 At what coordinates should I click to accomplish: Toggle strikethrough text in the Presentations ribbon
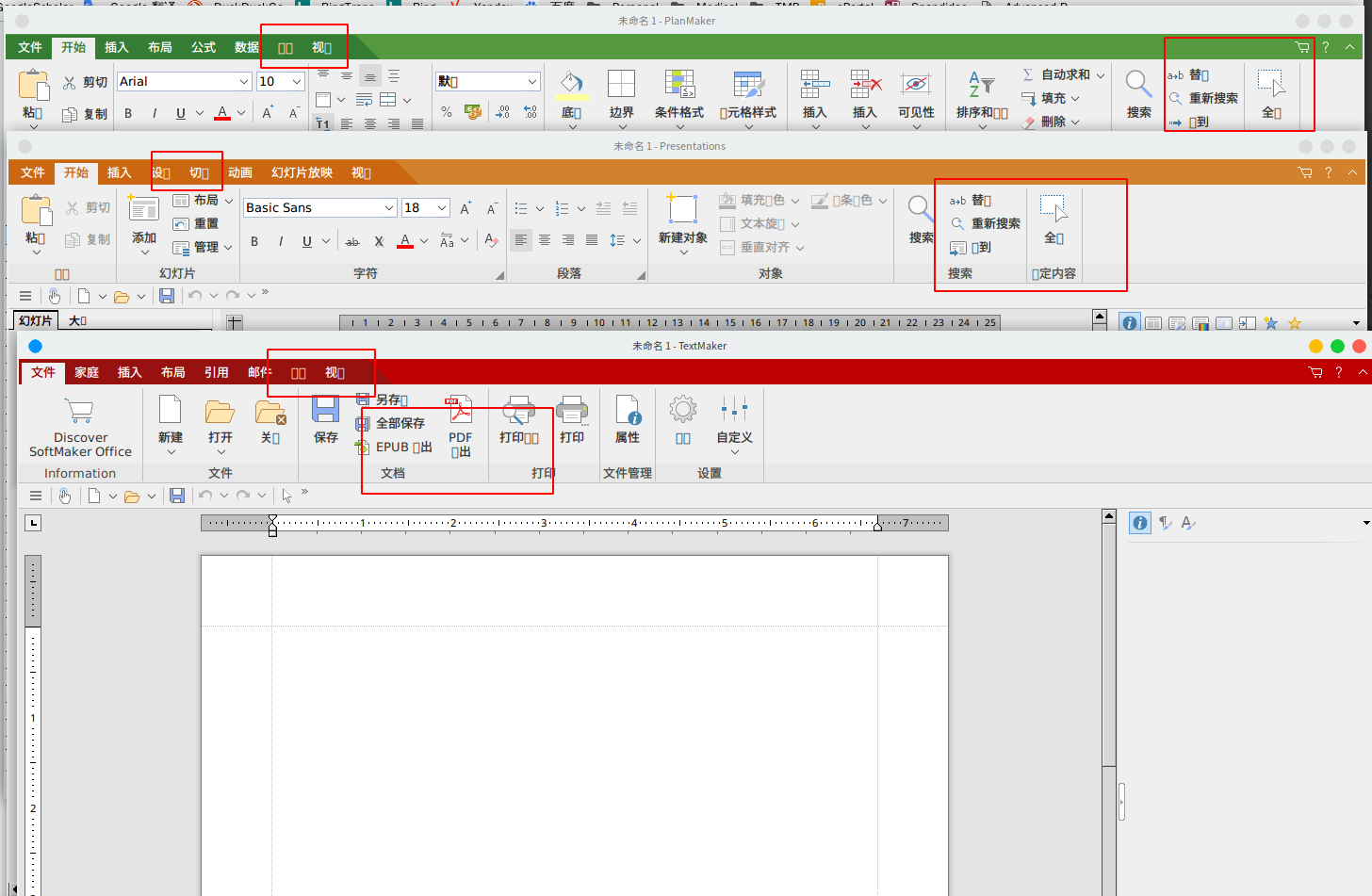tap(352, 241)
